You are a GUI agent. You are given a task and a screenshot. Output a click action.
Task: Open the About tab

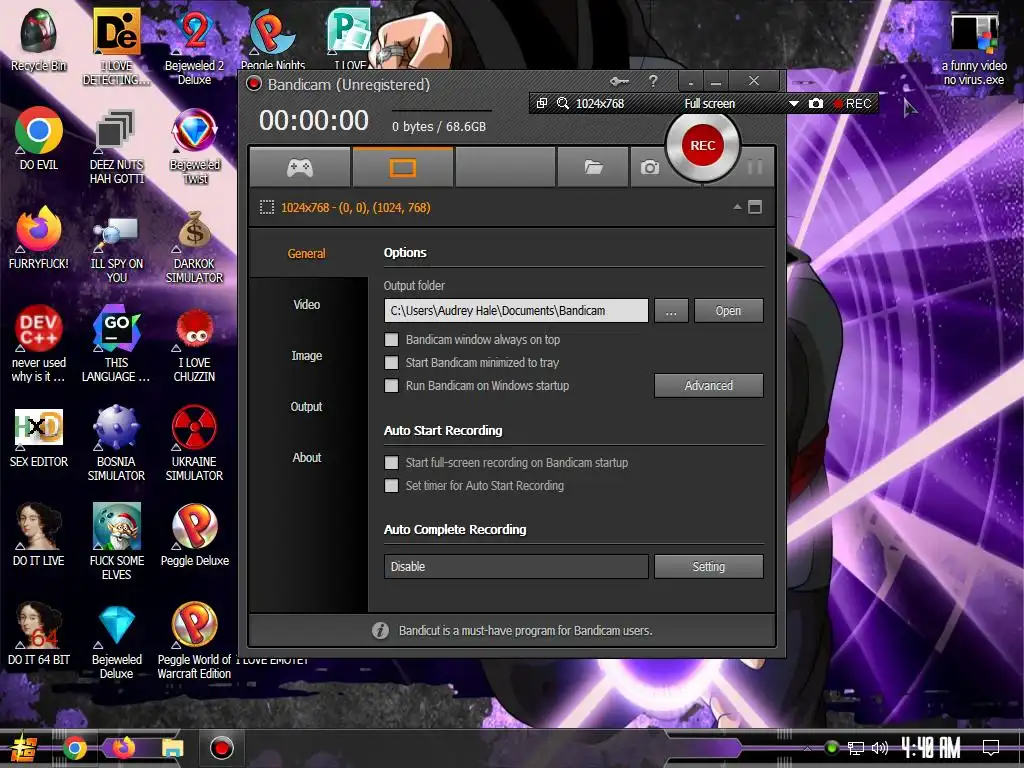pos(307,457)
